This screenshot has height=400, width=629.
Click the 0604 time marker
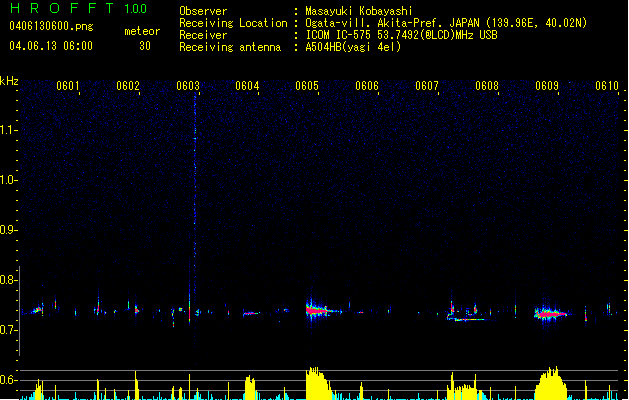click(247, 86)
